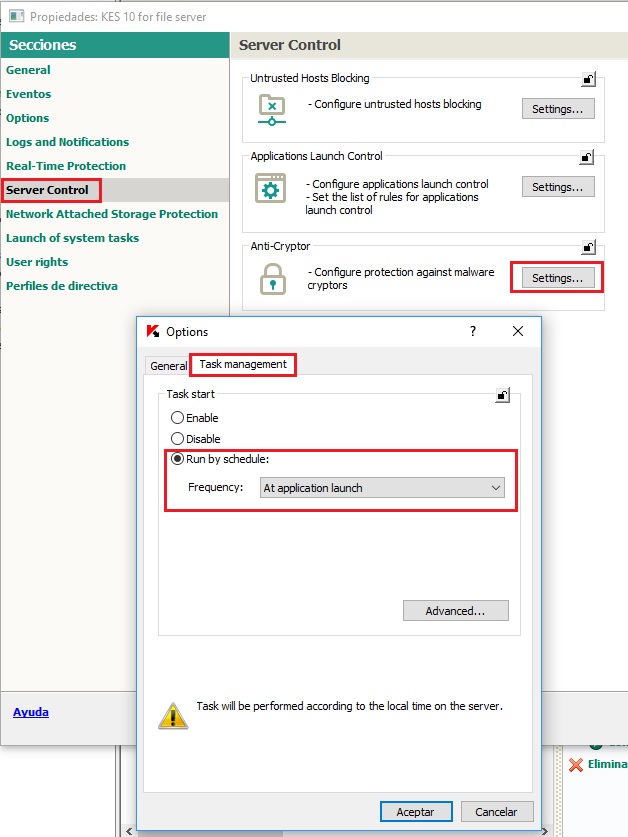This screenshot has width=628, height=837.
Task: Close the Options dialog
Action: click(517, 331)
